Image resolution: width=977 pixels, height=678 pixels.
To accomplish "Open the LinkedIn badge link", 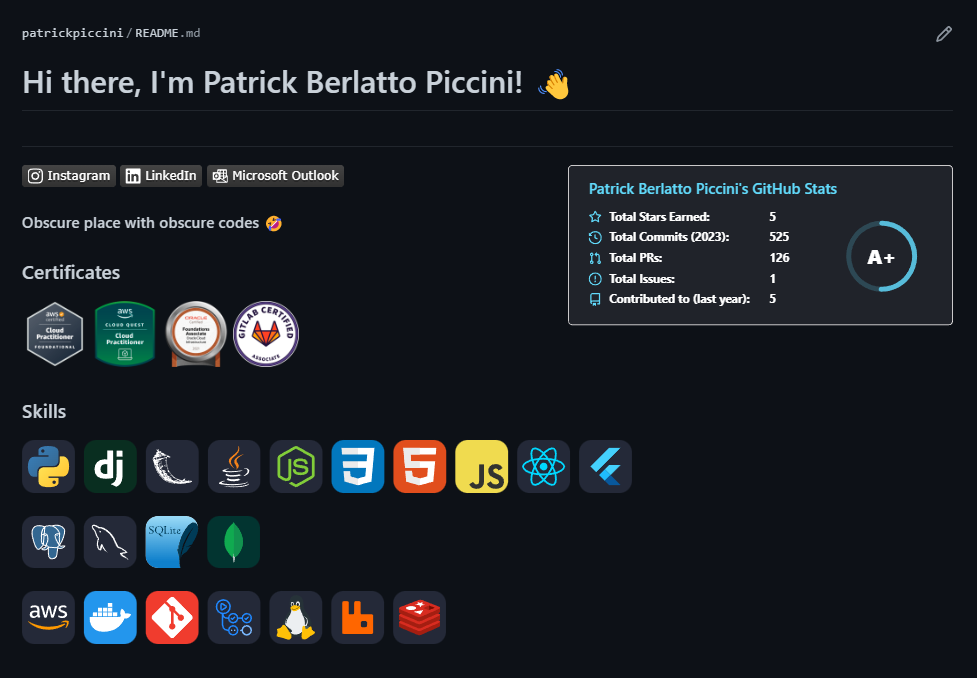I will (x=161, y=176).
